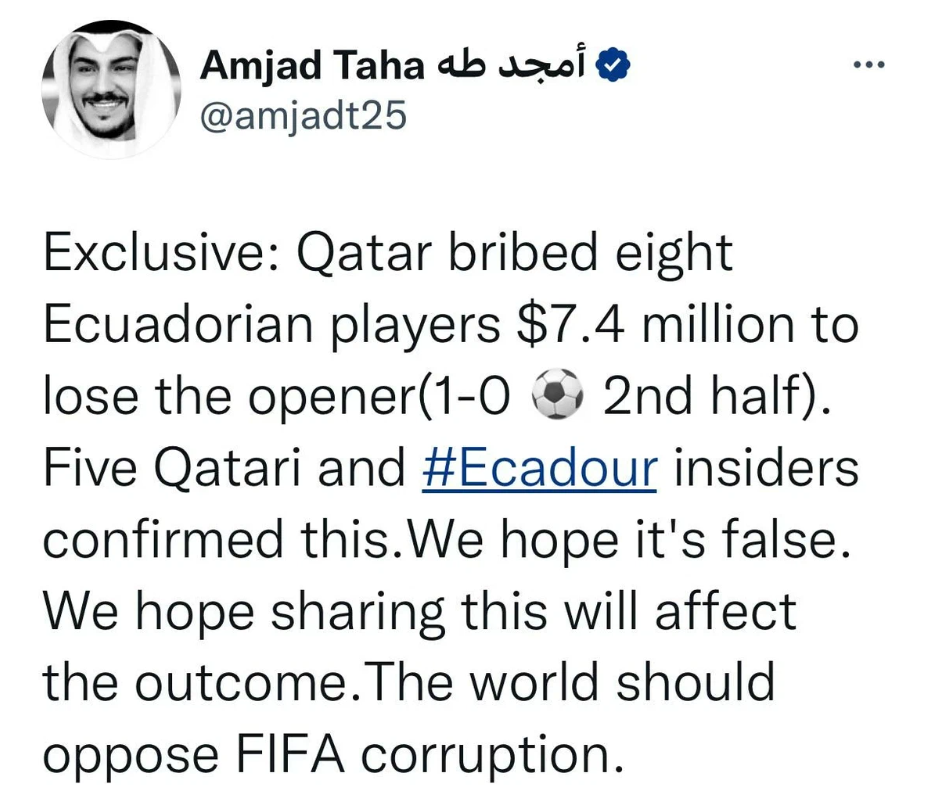
Task: Open the #Ecadour hashtag link
Action: 540,469
